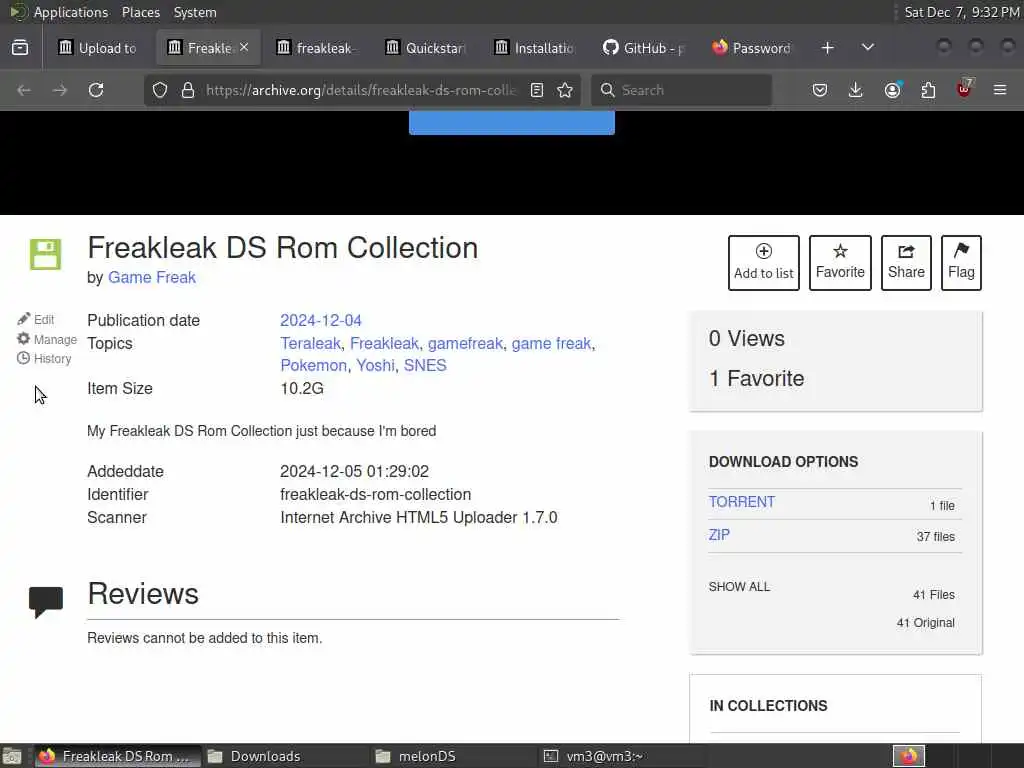Download the TORRENT option
The height and width of the screenshot is (768, 1024).
[x=742, y=502]
